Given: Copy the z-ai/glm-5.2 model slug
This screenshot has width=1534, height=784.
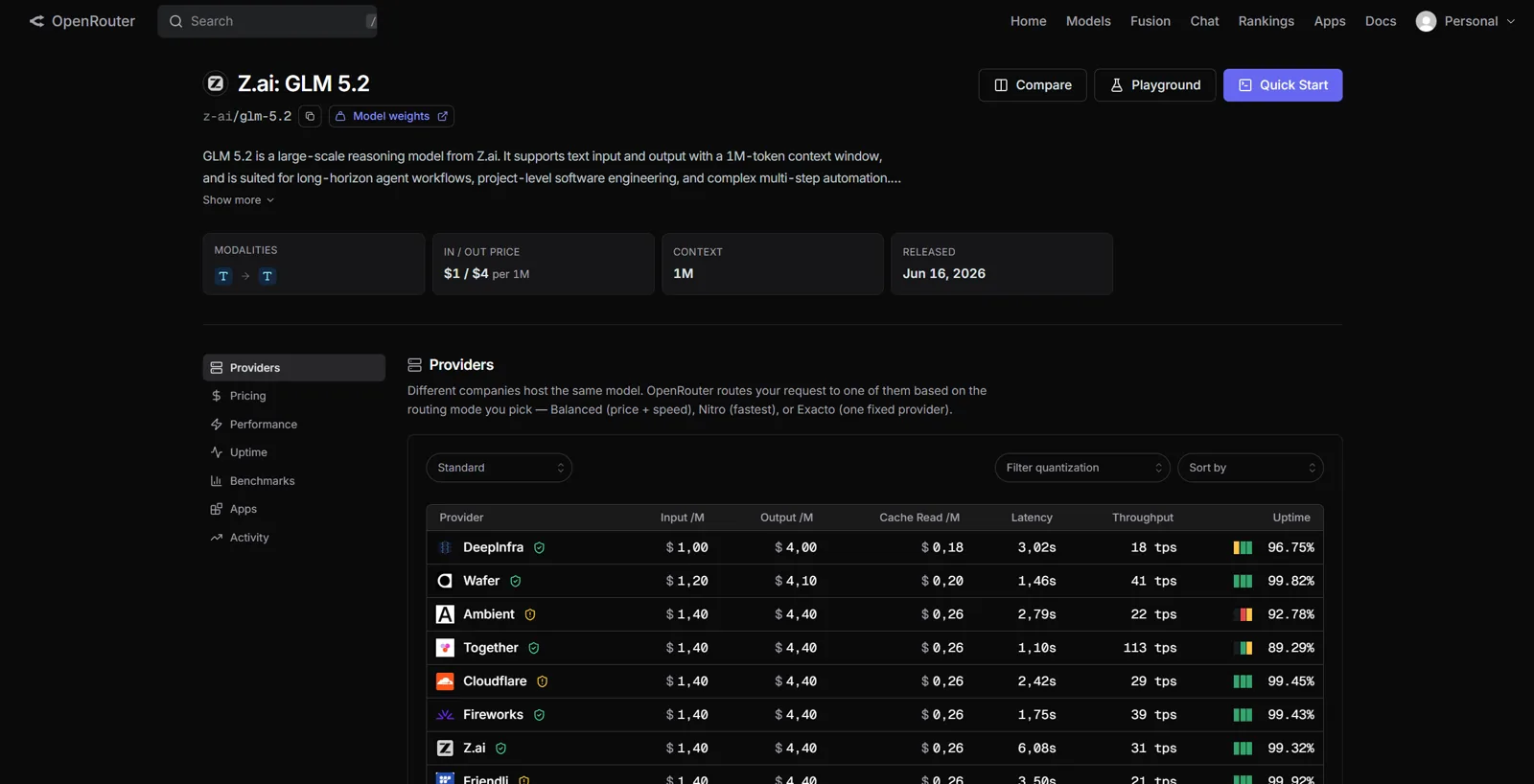Looking at the screenshot, I should (310, 116).
